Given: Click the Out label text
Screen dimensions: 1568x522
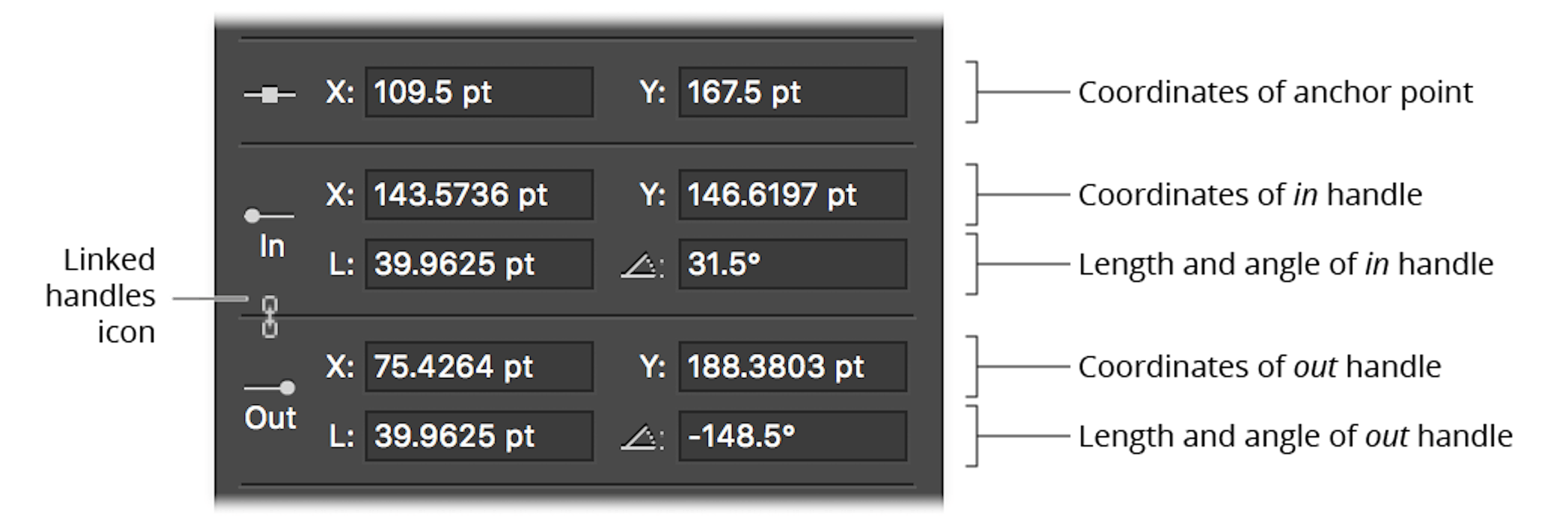Looking at the screenshot, I should pyautogui.click(x=270, y=418).
